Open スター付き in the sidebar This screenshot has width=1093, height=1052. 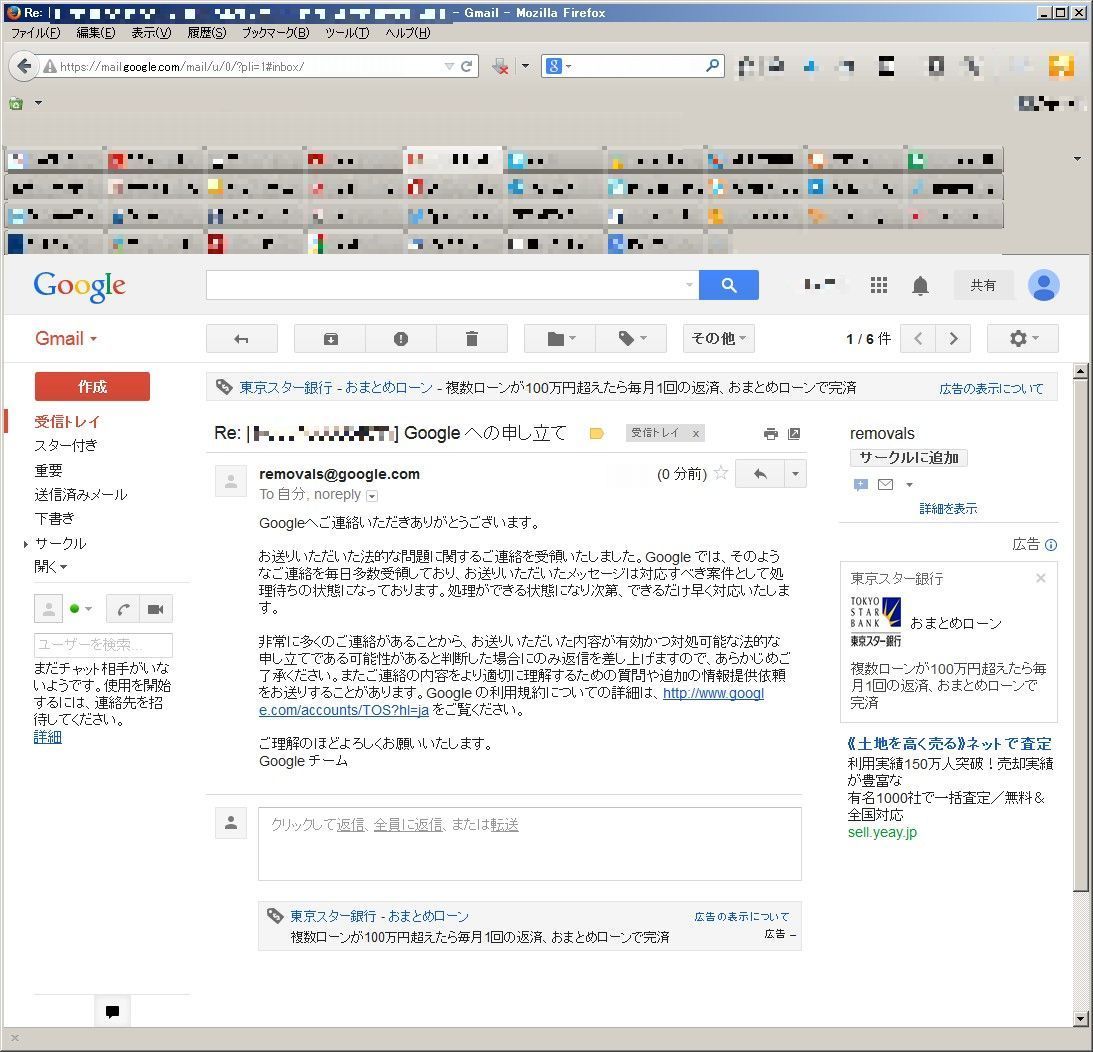pyautogui.click(x=66, y=445)
